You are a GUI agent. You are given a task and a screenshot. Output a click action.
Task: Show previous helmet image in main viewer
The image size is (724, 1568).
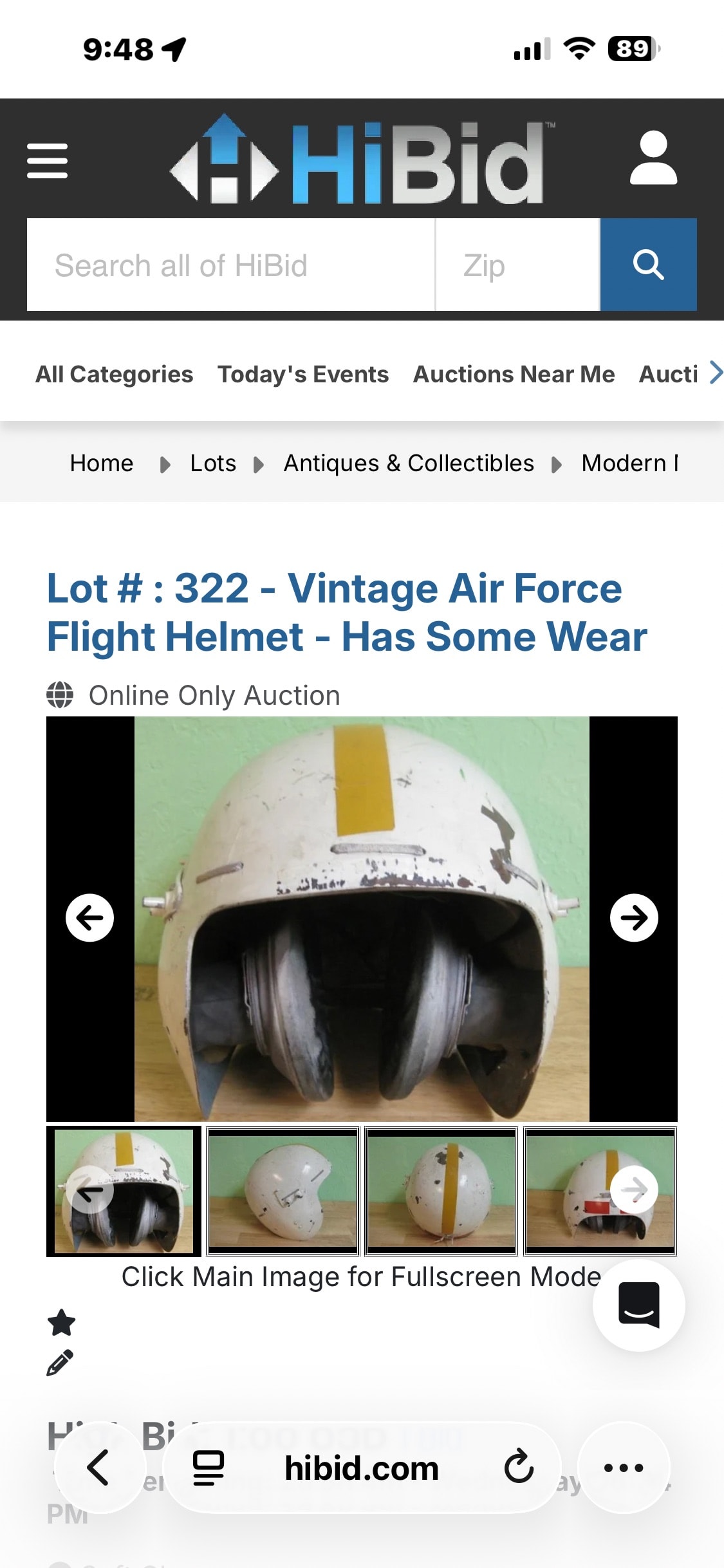[89, 918]
